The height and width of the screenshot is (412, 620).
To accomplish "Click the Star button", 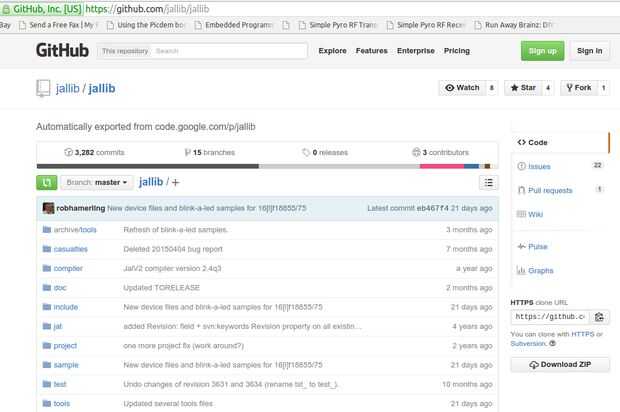I will (523, 88).
